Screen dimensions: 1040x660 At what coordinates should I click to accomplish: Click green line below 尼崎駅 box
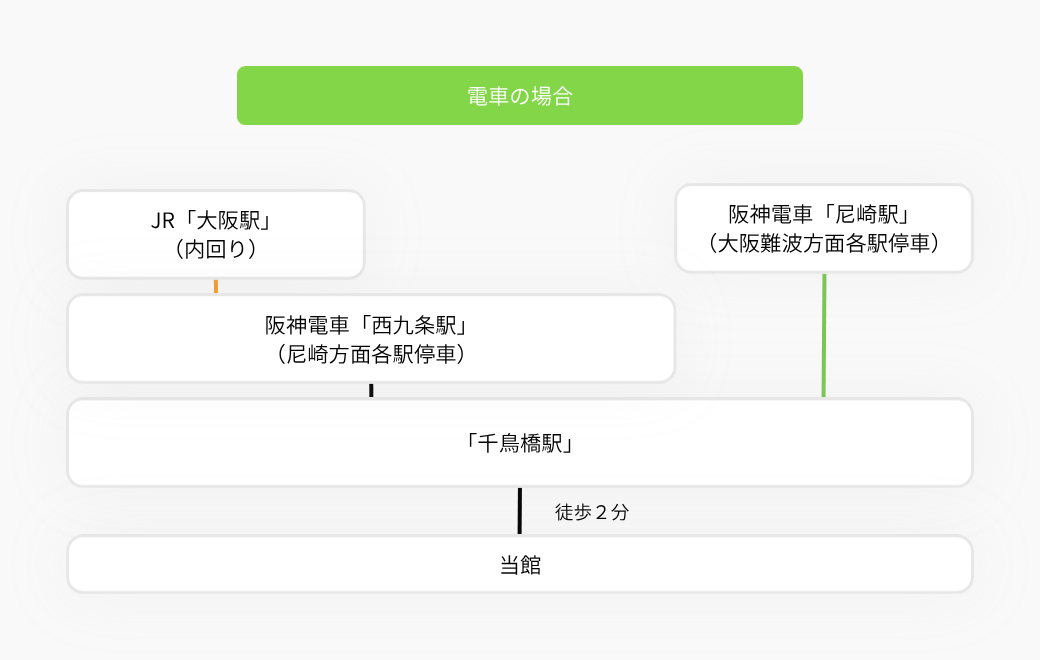(824, 335)
